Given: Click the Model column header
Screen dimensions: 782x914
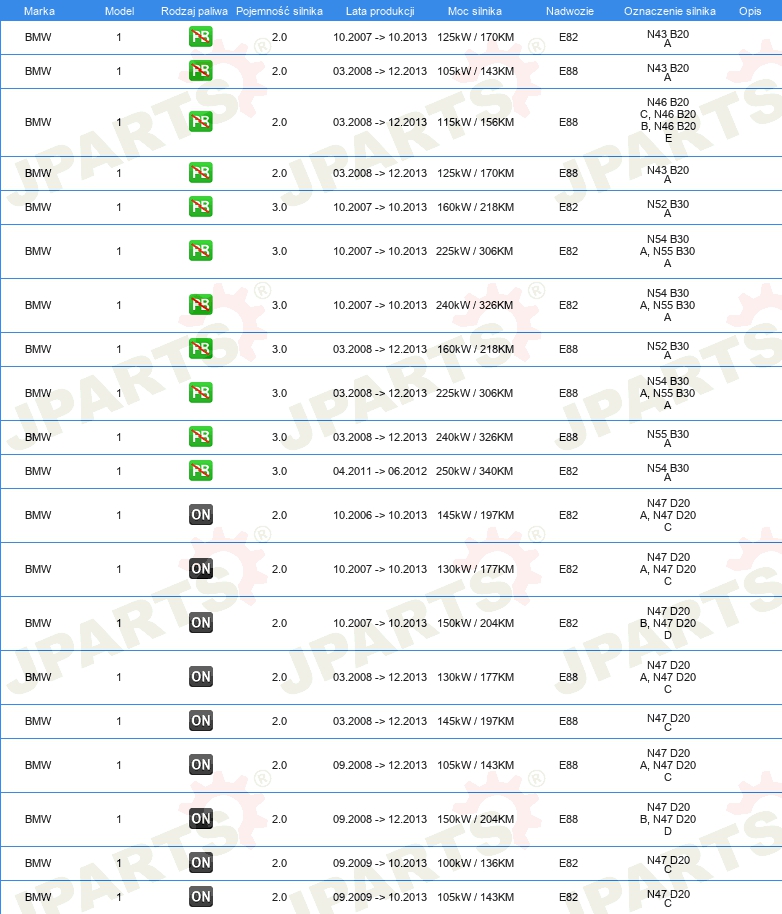Looking at the screenshot, I should pyautogui.click(x=119, y=11).
